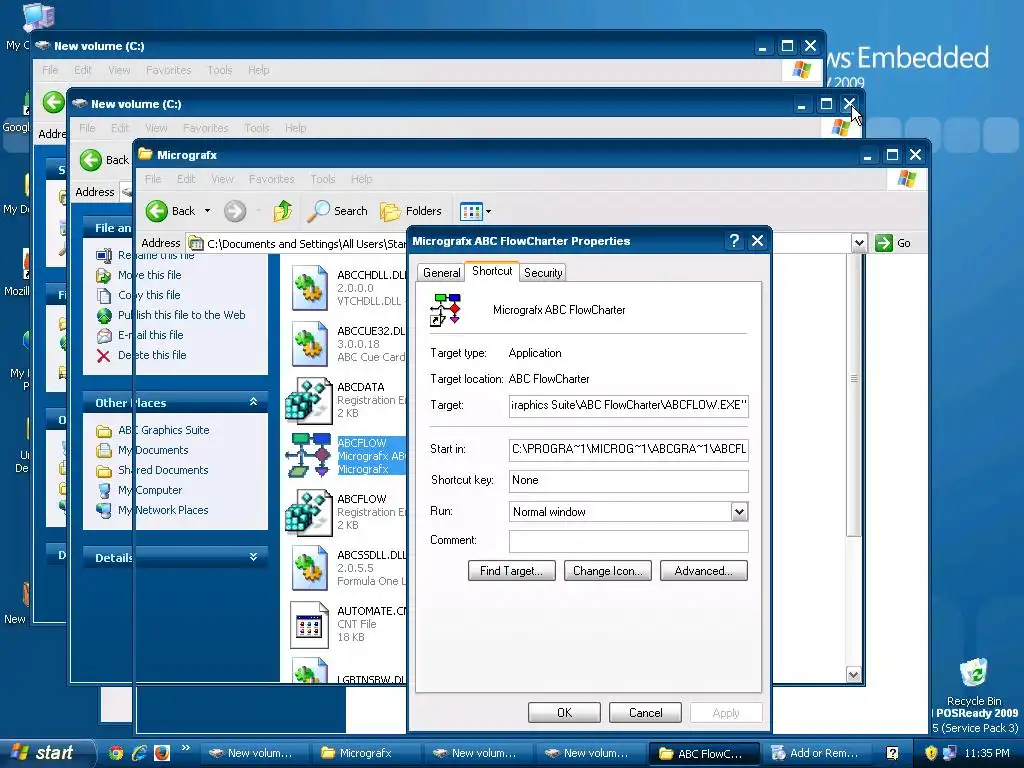Screen dimensions: 1024x768
Task: Open Search in Micrografx toolbar
Action: (x=338, y=211)
